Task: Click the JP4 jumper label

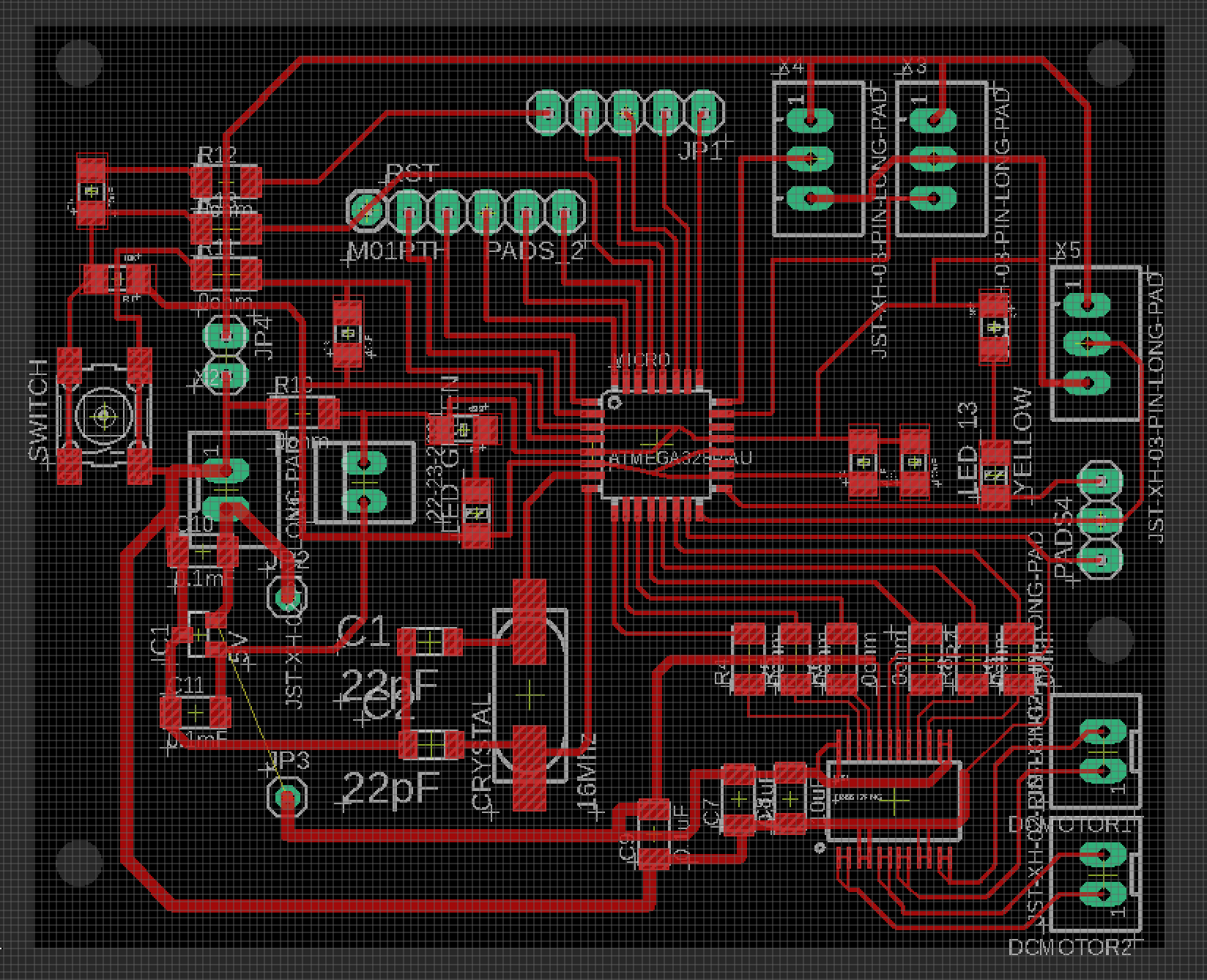Action: (263, 337)
